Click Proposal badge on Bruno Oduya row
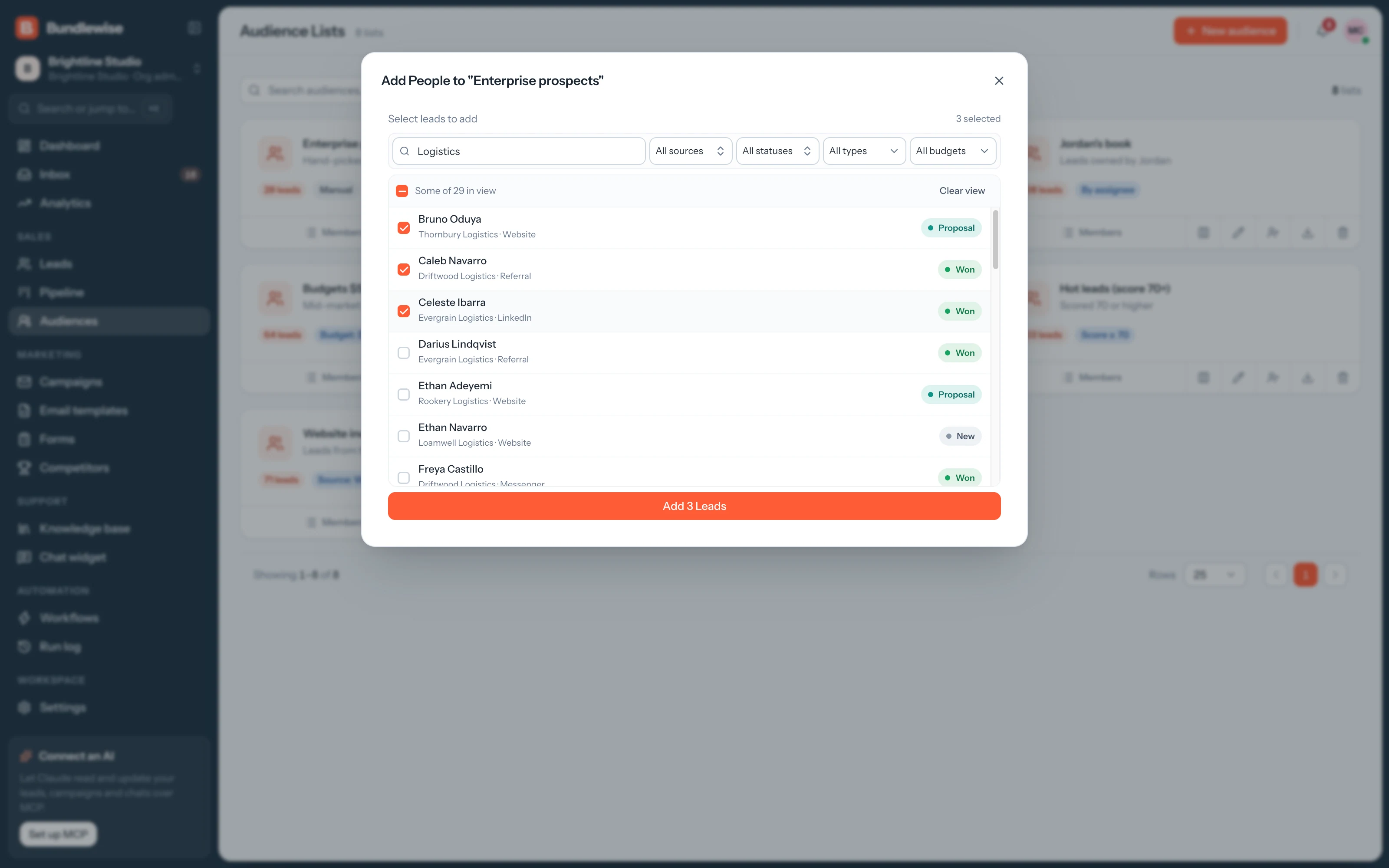The image size is (1389, 868). pos(951,228)
